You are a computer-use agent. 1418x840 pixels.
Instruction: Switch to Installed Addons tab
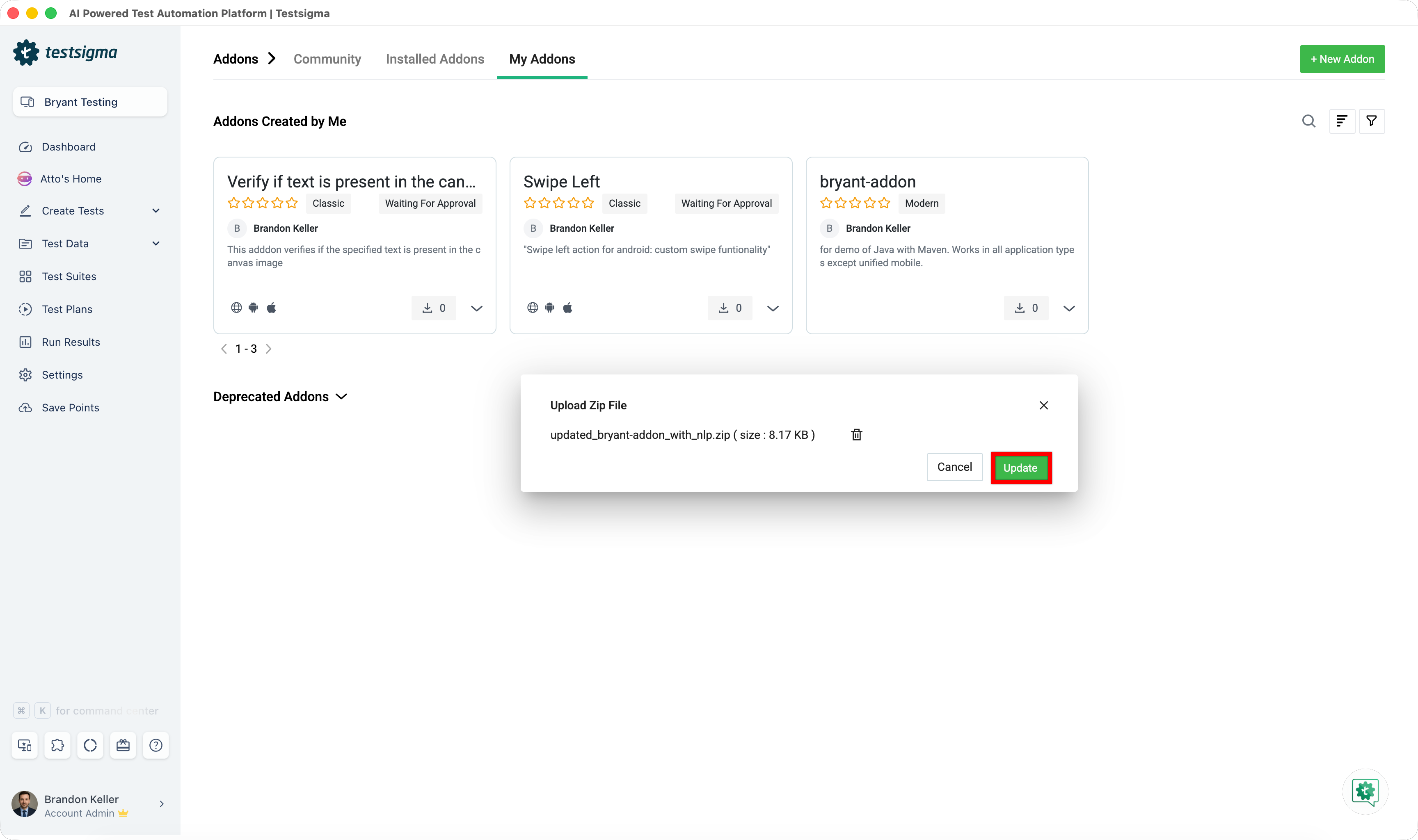(x=435, y=59)
